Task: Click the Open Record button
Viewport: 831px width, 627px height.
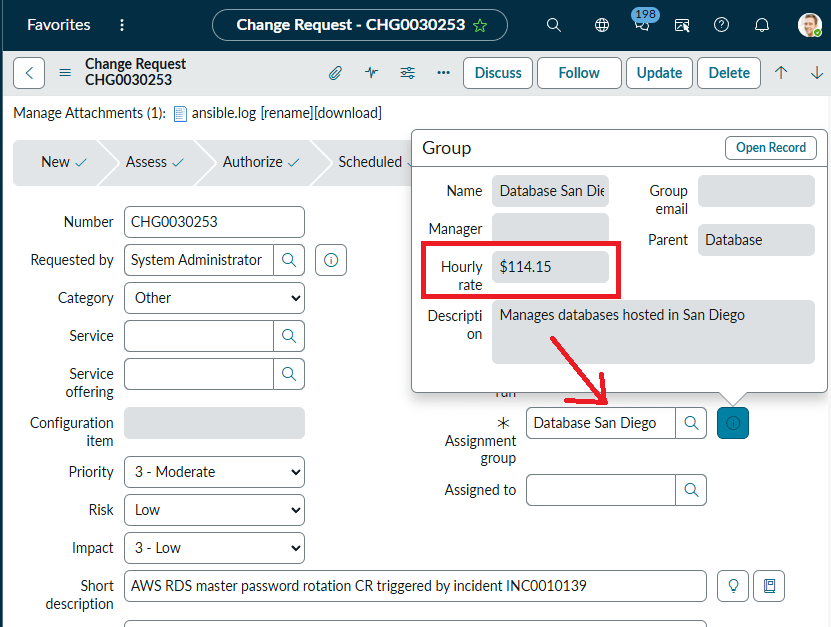Action: [x=770, y=148]
